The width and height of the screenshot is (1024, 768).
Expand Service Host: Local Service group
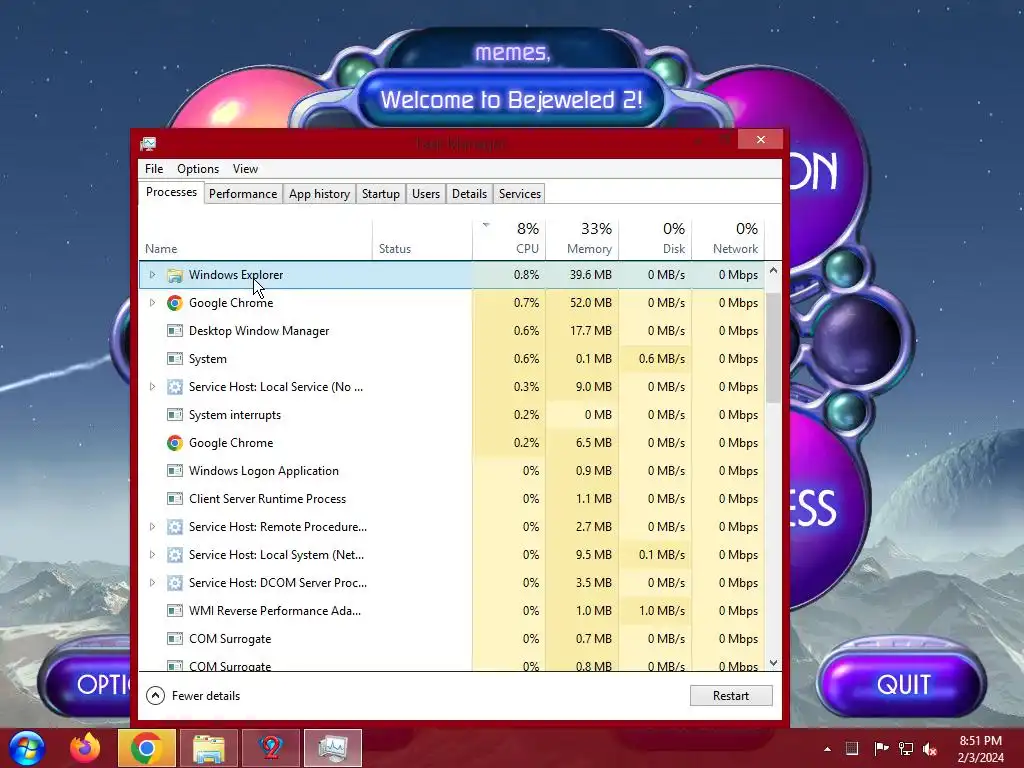click(152, 387)
